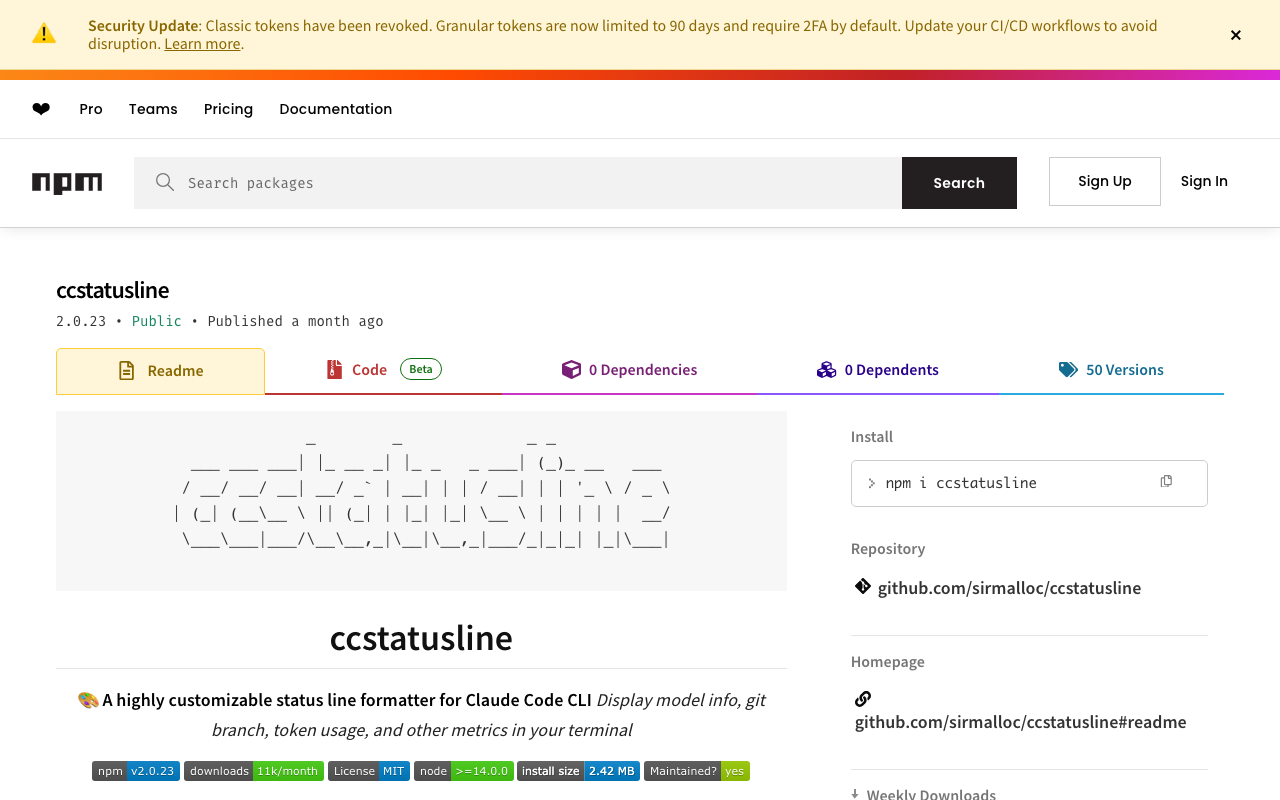Click the 'A highly customizable status line formatter' text
This screenshot has width=1280, height=800.
pyautogui.click(x=347, y=700)
